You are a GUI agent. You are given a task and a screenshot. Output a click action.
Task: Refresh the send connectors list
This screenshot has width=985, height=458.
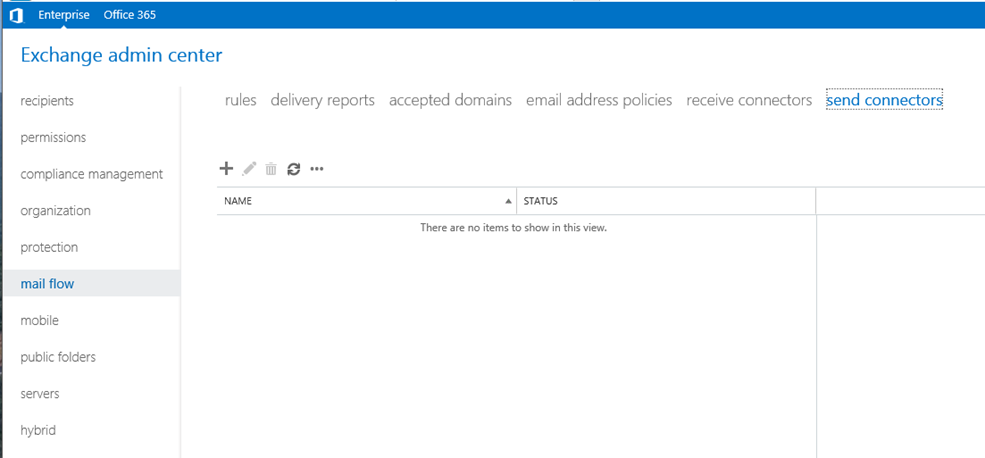click(x=293, y=168)
